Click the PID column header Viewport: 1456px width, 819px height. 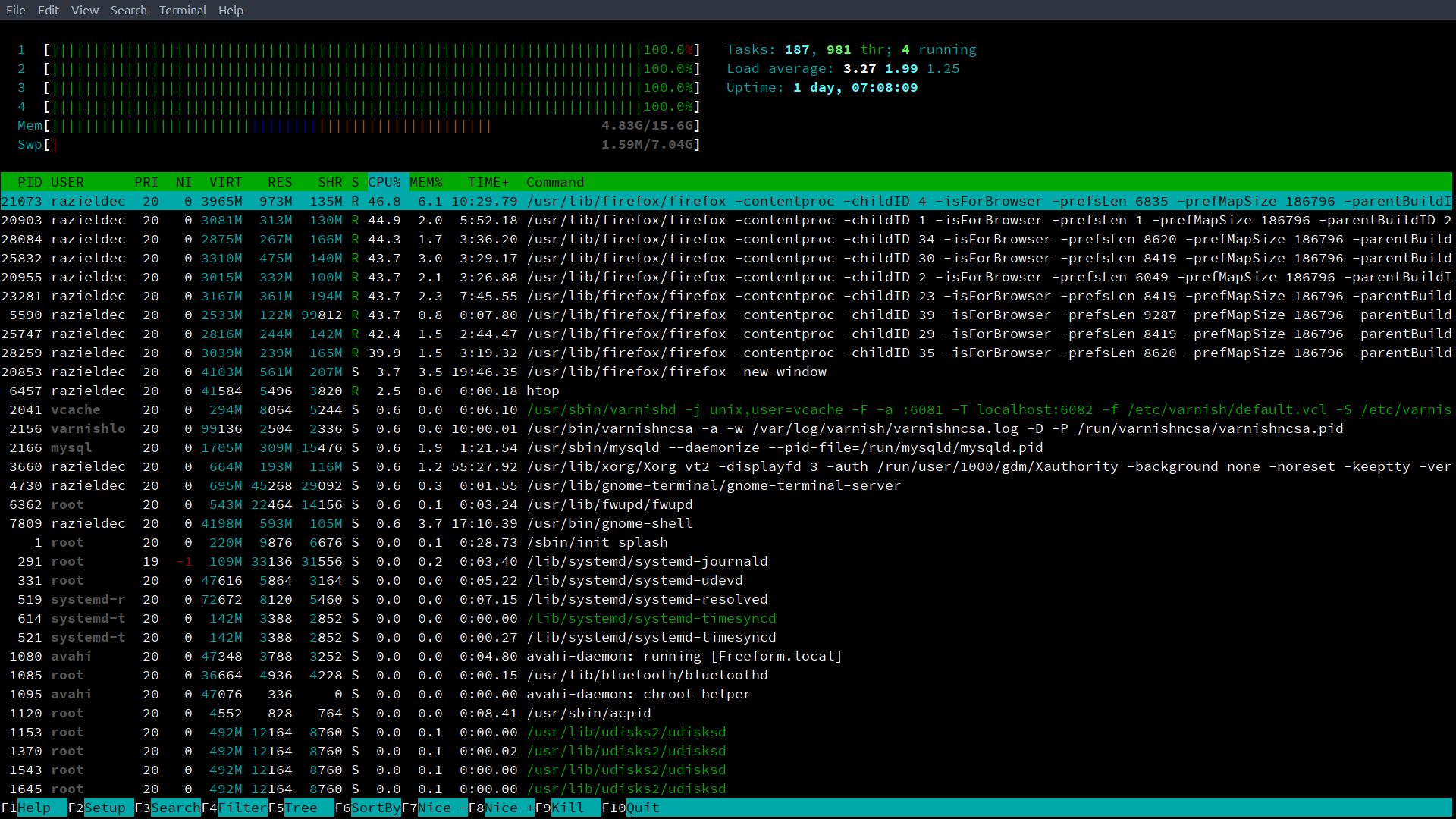point(30,182)
